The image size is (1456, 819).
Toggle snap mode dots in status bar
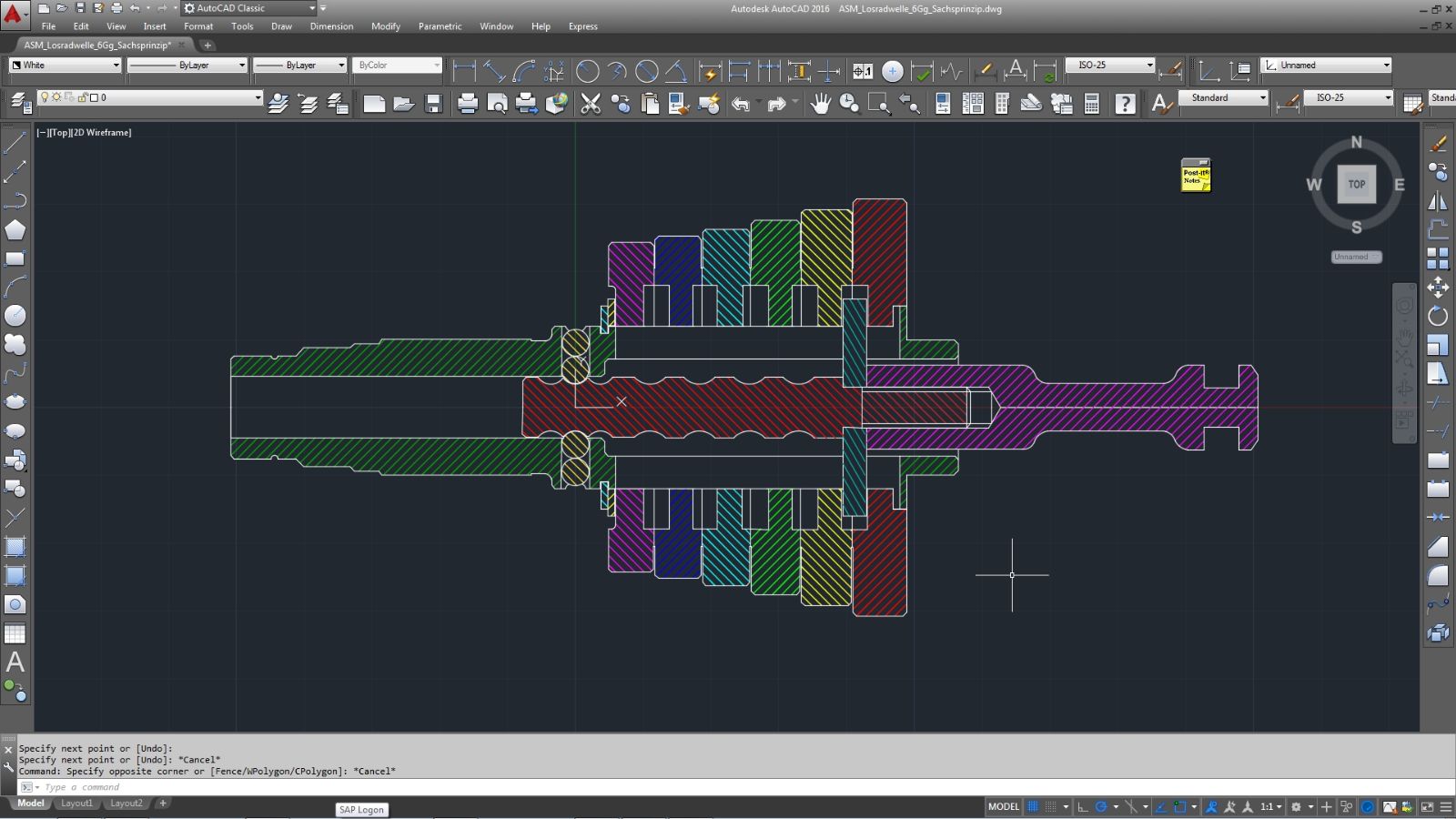tap(1052, 806)
